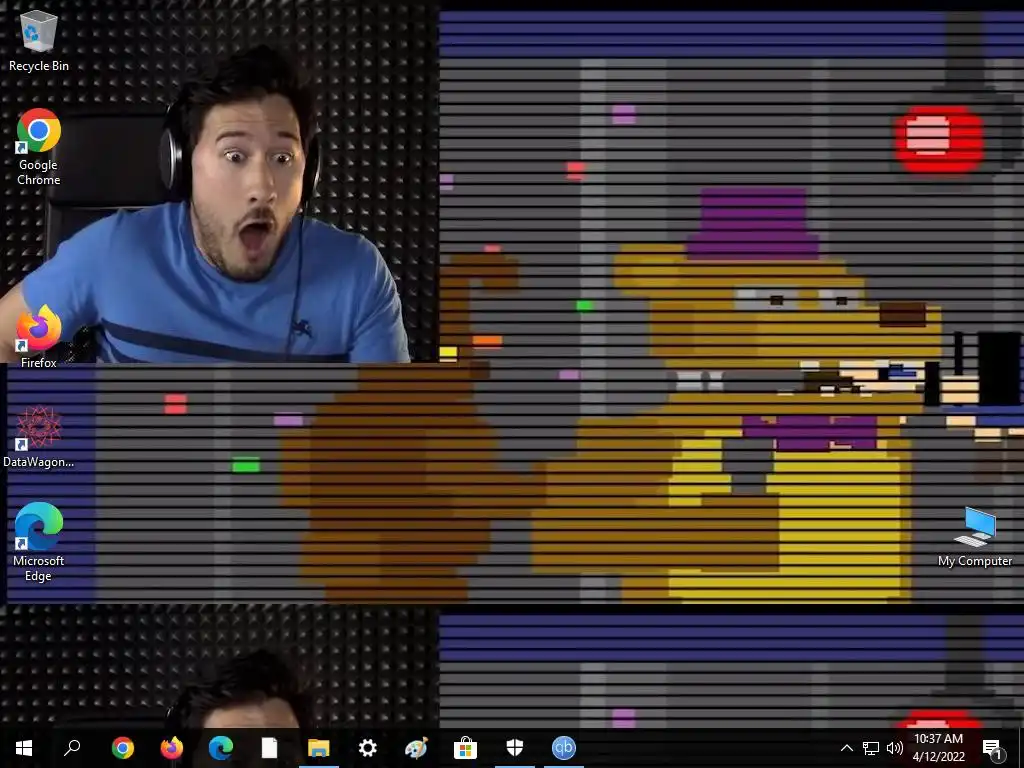The height and width of the screenshot is (768, 1024).
Task: Open File Explorer from the taskbar
Action: [x=319, y=748]
